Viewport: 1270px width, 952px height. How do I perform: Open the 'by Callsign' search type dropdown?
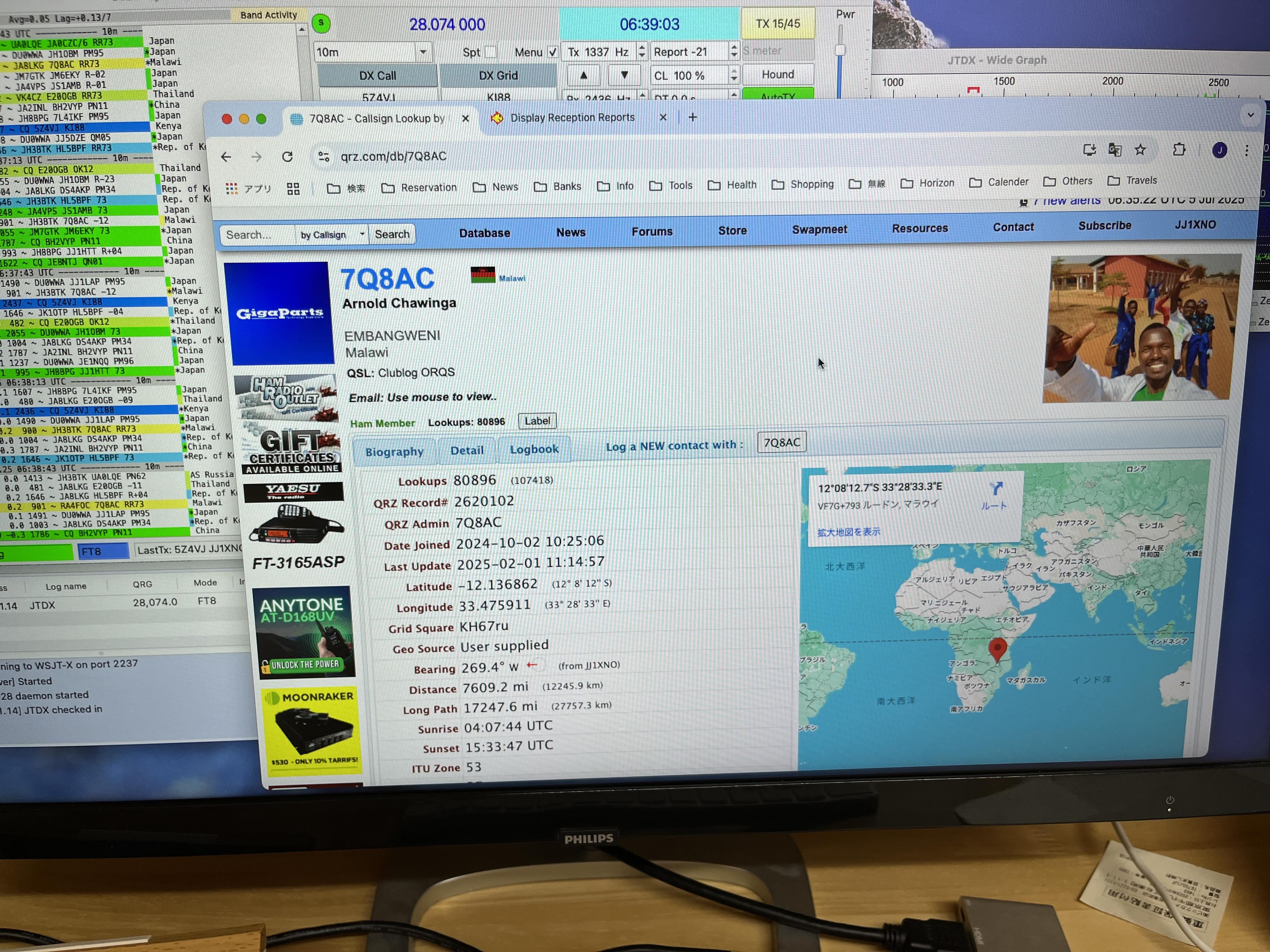332,235
